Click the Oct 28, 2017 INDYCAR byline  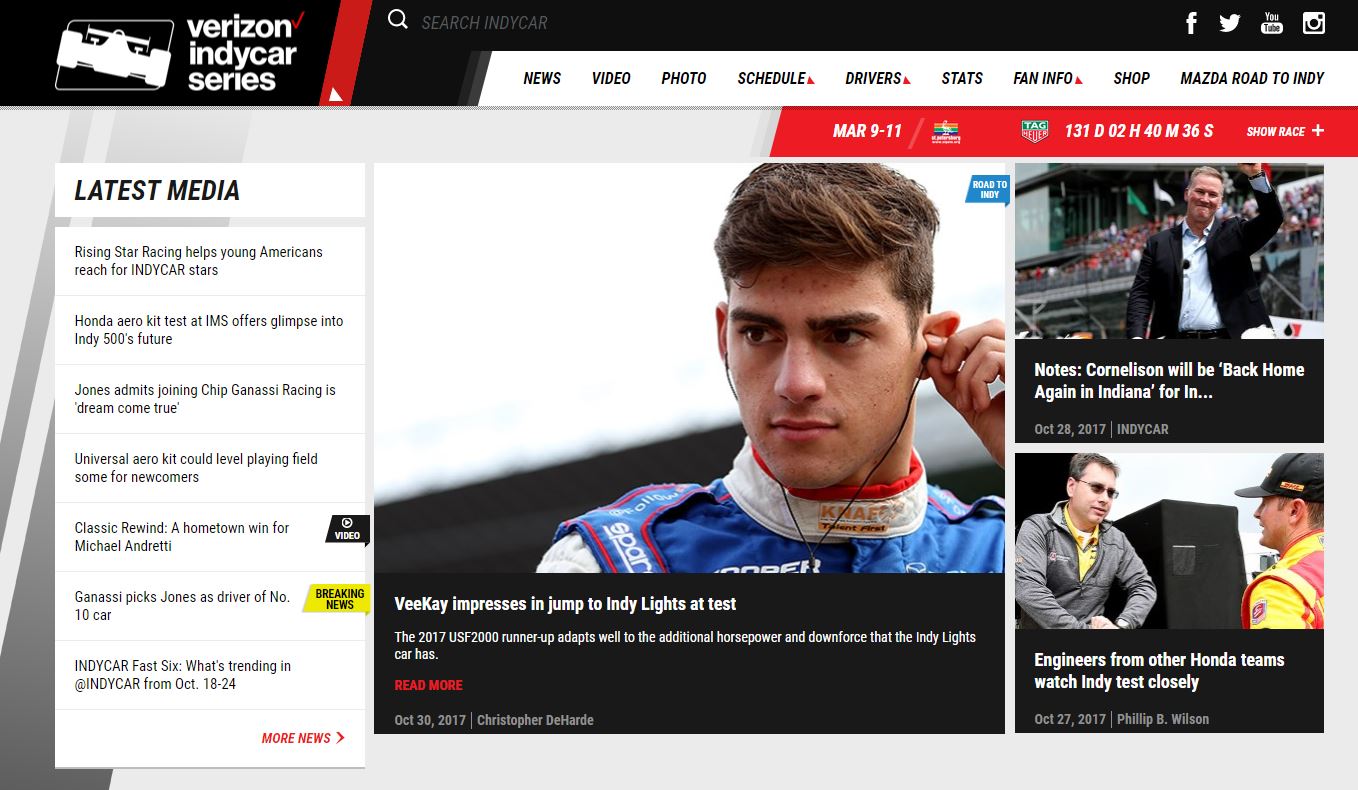click(1101, 429)
